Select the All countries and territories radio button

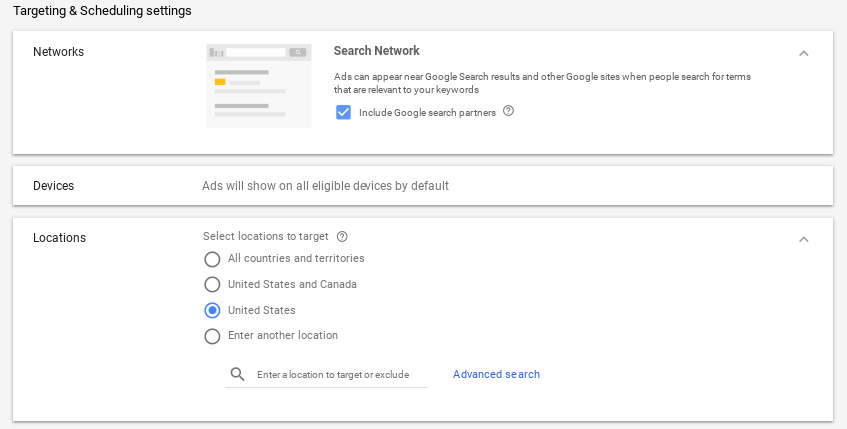pos(212,259)
